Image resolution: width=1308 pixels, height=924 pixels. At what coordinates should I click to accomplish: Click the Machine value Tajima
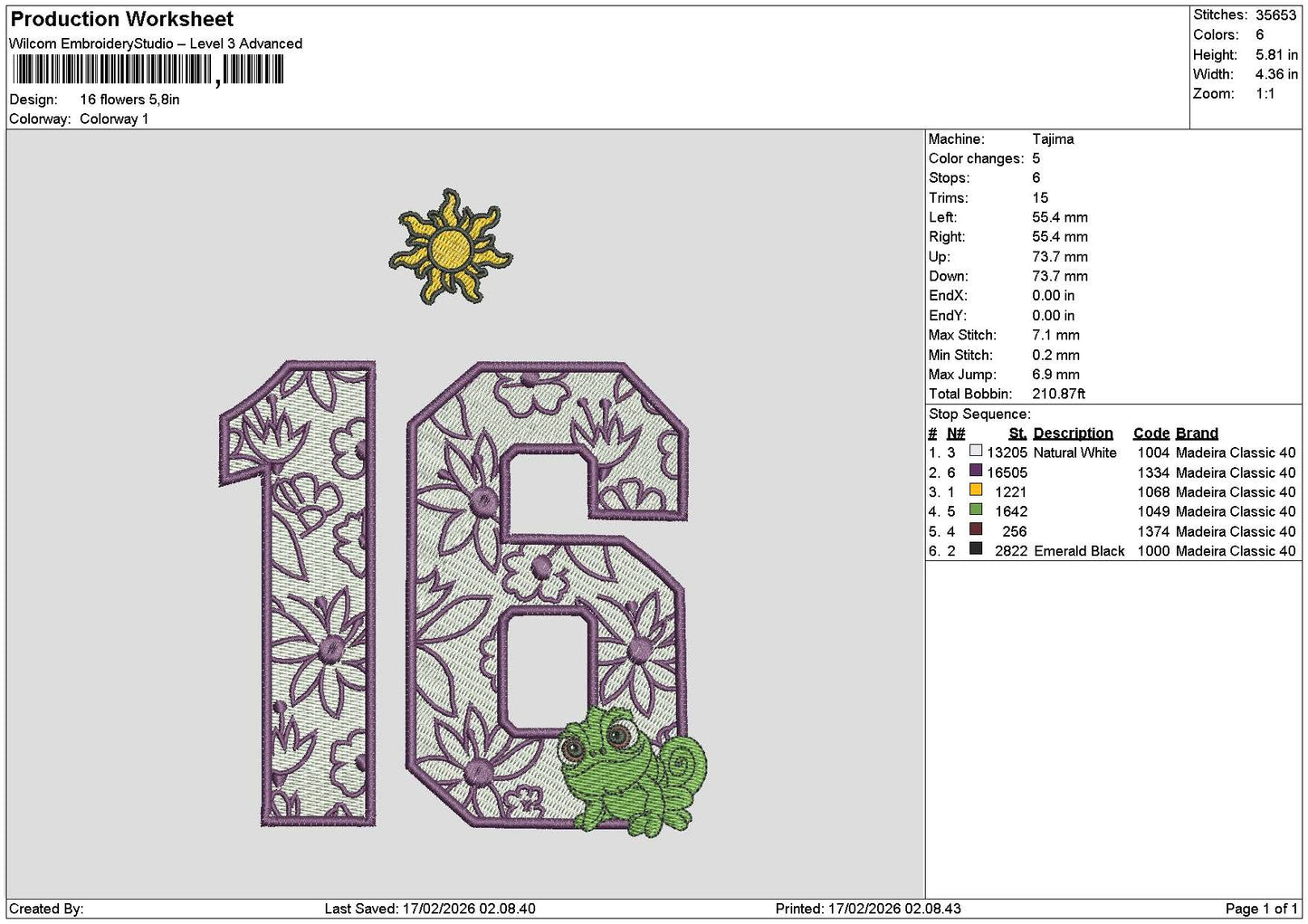point(1053,139)
